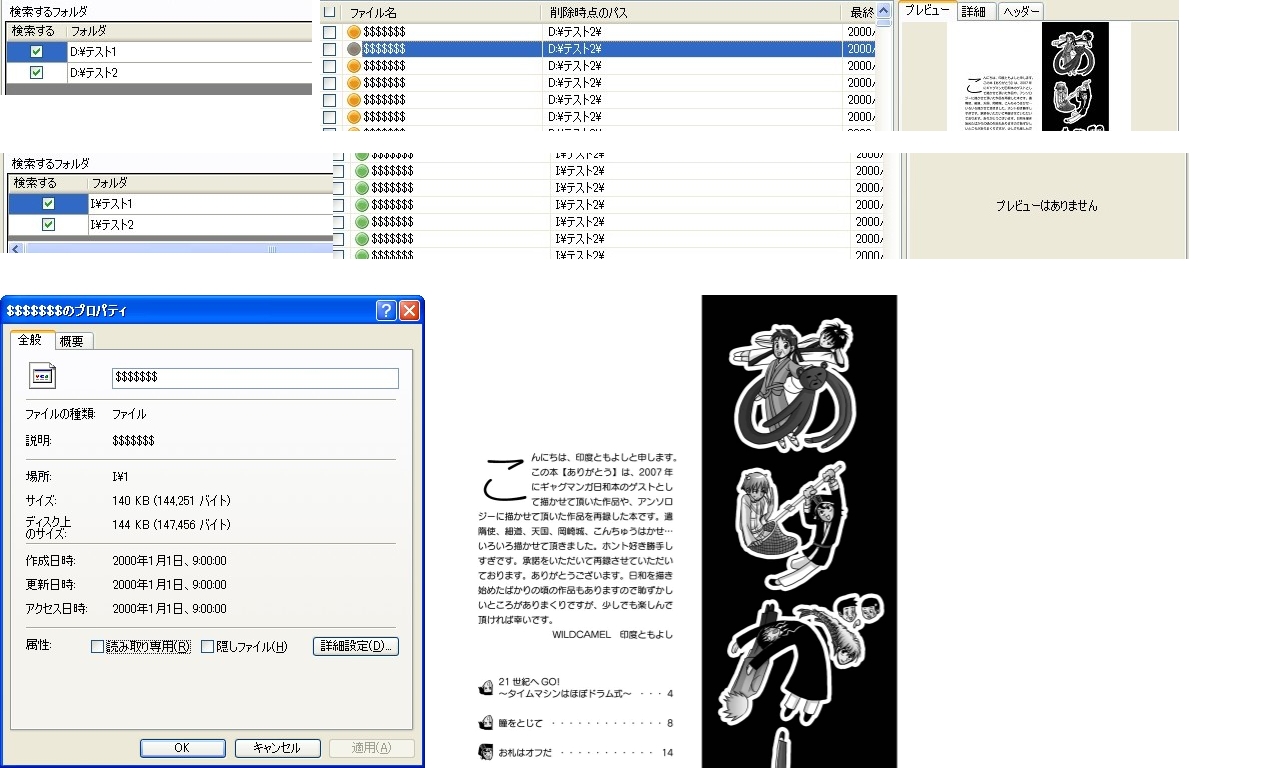Enable the 読み取り専用(R) attribute checkbox
Screen dimensions: 1280x768
(x=97, y=647)
